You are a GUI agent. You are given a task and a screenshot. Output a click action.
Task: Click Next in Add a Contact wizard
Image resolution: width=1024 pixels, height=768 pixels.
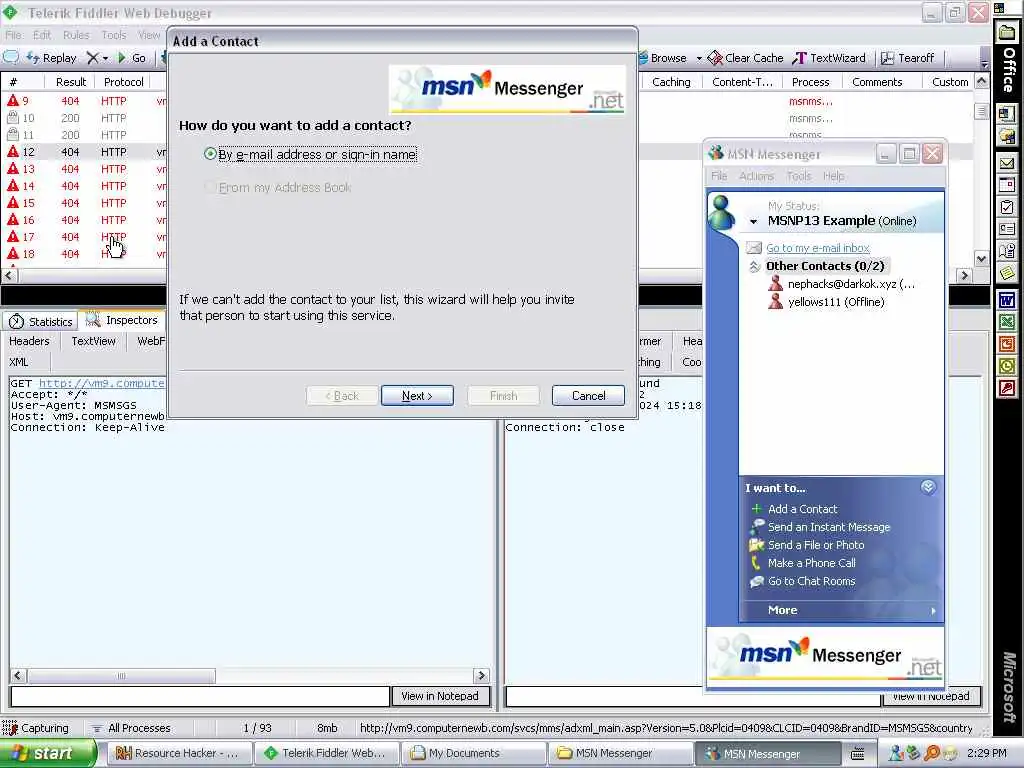click(417, 396)
